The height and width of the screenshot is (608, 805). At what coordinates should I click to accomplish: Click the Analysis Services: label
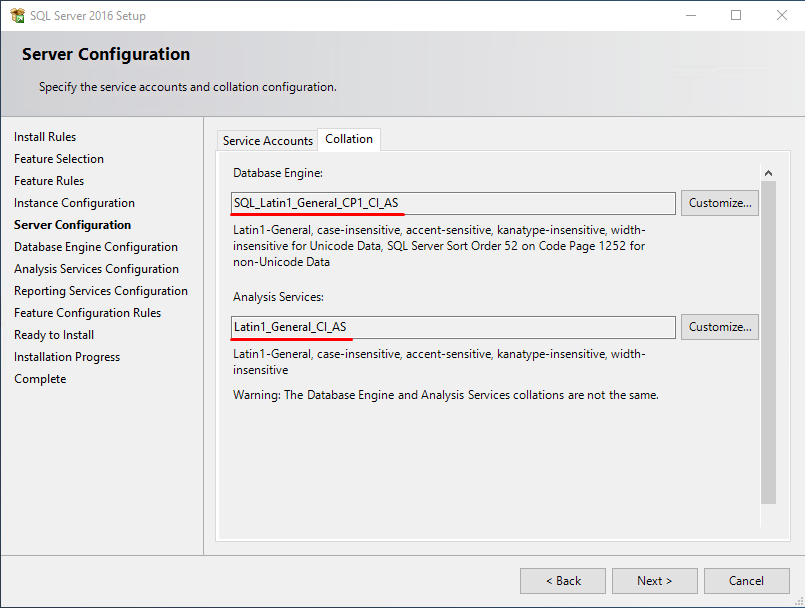[x=278, y=297]
